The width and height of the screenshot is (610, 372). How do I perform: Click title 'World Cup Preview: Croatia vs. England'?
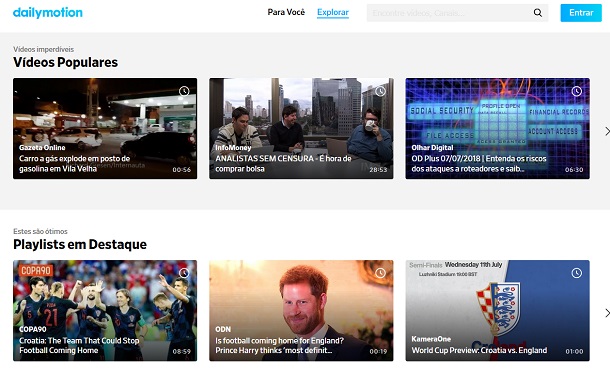(479, 350)
